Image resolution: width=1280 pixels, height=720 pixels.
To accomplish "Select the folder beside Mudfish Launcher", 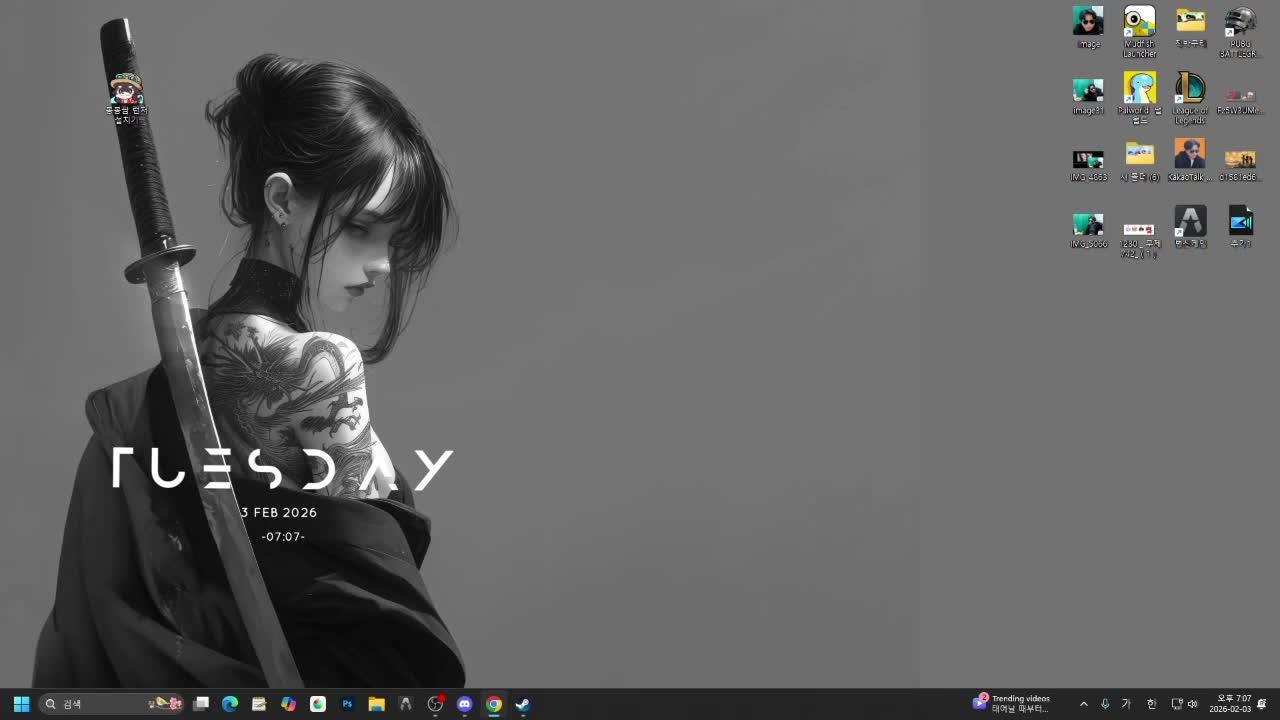I will coord(1190,27).
